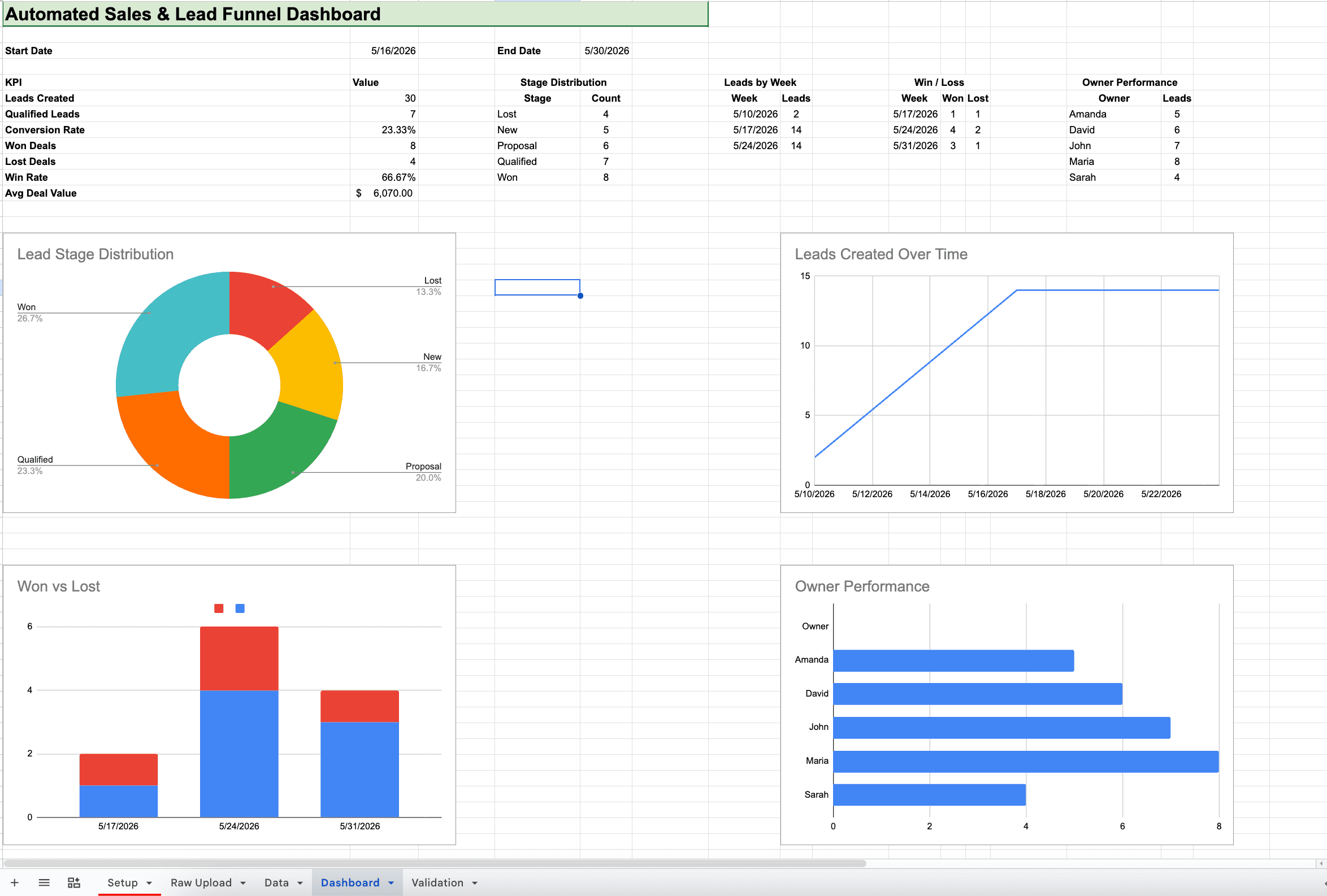1327x896 pixels.
Task: Click the Win / Loss header cell
Action: coord(939,82)
